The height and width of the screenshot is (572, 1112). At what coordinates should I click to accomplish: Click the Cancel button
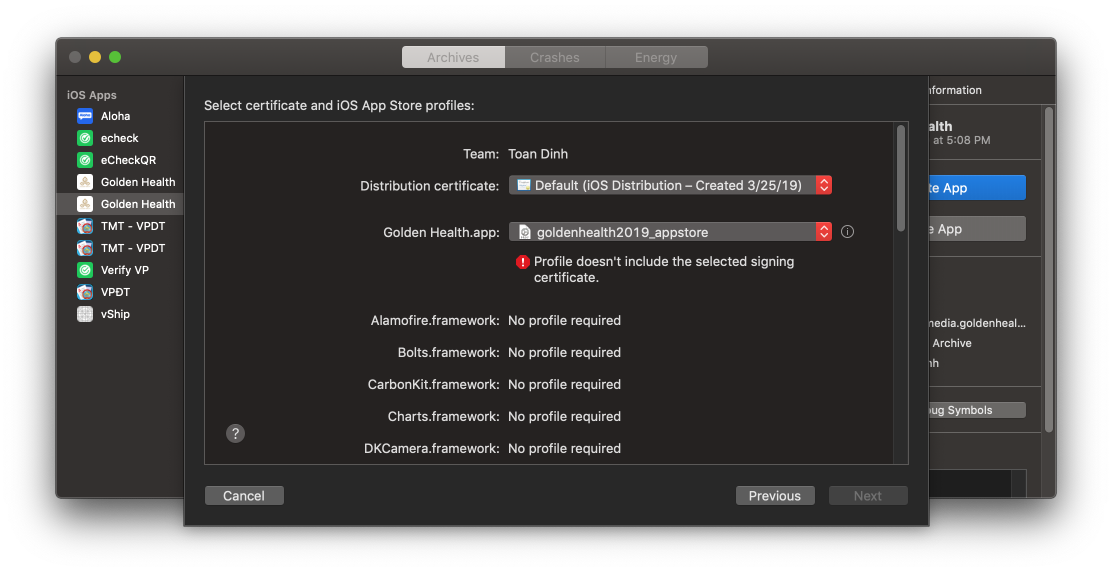click(244, 496)
